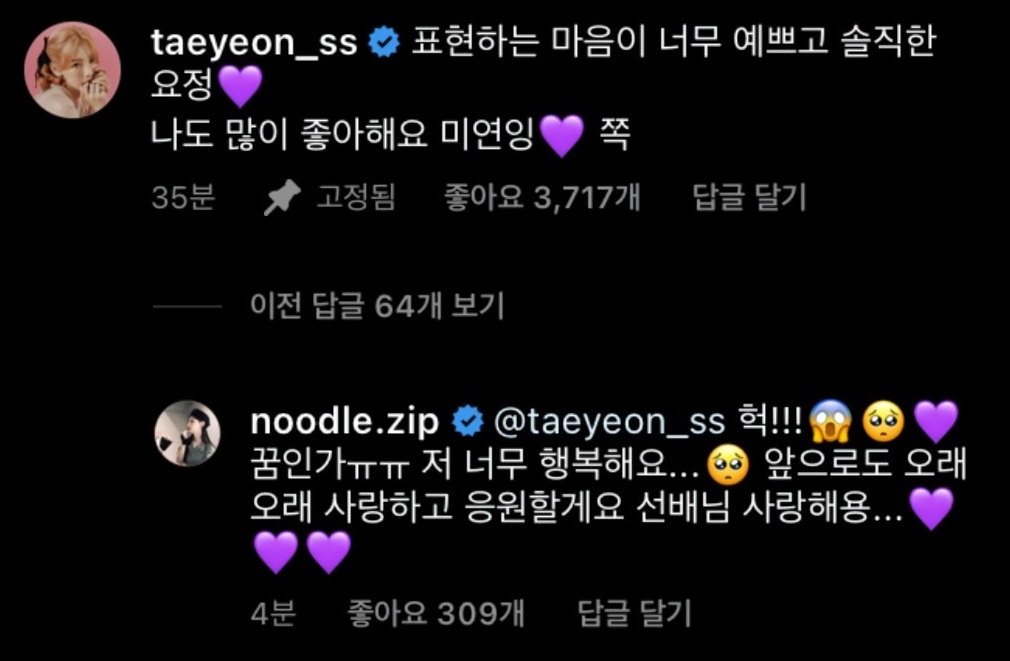Click purple heart after 요정 text
Screen dimensions: 1010x661
[240, 86]
